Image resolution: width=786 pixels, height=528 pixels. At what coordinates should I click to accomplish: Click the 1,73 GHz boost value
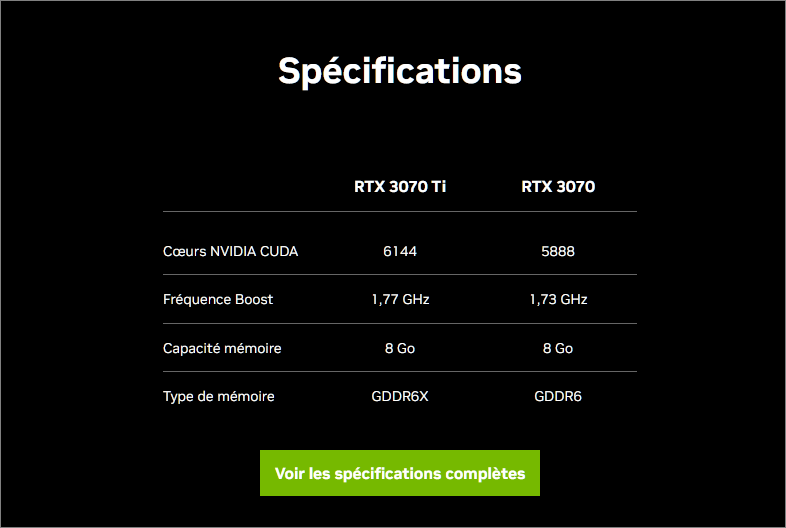(x=558, y=299)
